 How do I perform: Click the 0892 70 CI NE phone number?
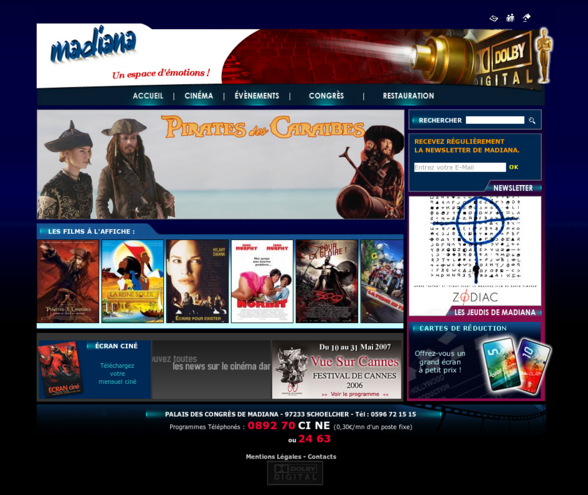[289, 426]
